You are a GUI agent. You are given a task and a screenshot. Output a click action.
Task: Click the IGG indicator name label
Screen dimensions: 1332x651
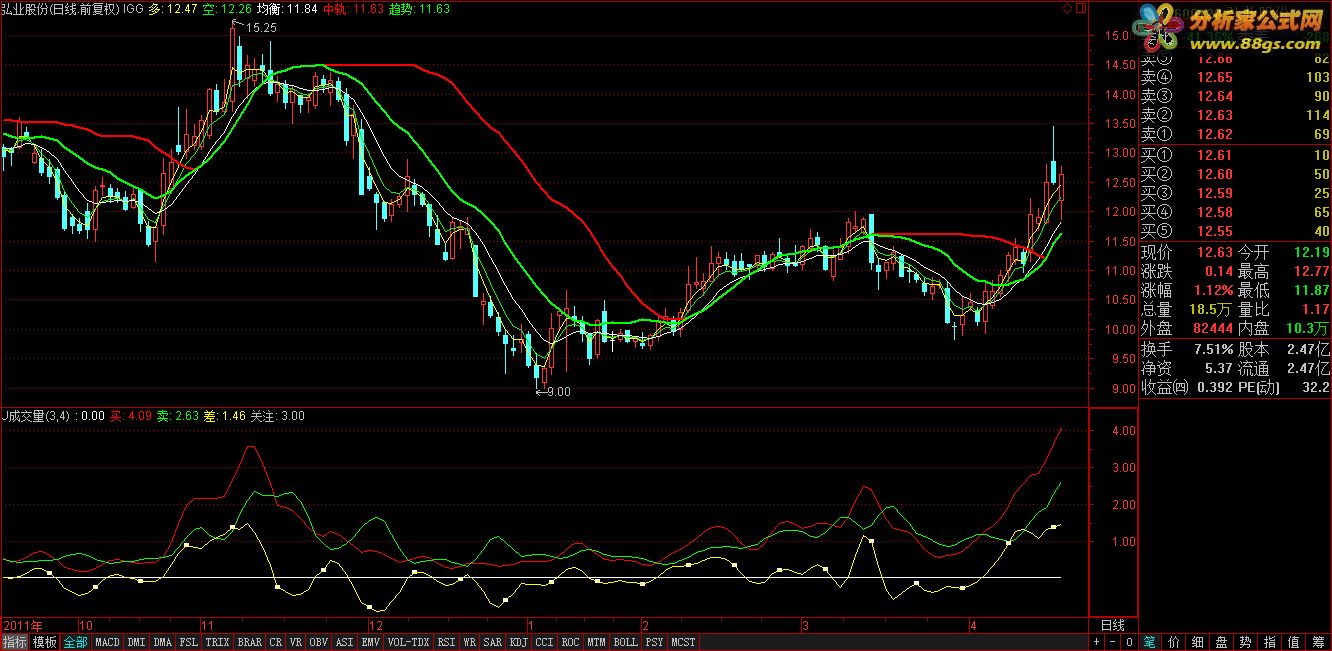coord(132,8)
